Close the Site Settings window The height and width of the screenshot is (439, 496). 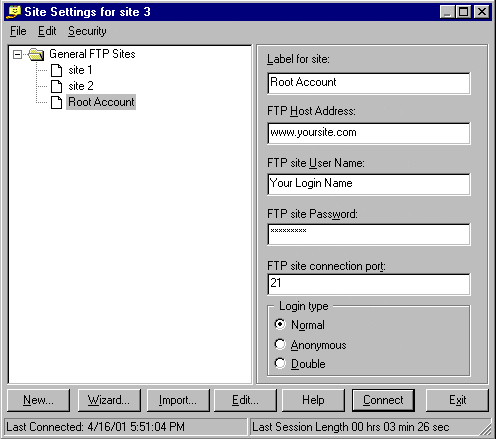482,12
